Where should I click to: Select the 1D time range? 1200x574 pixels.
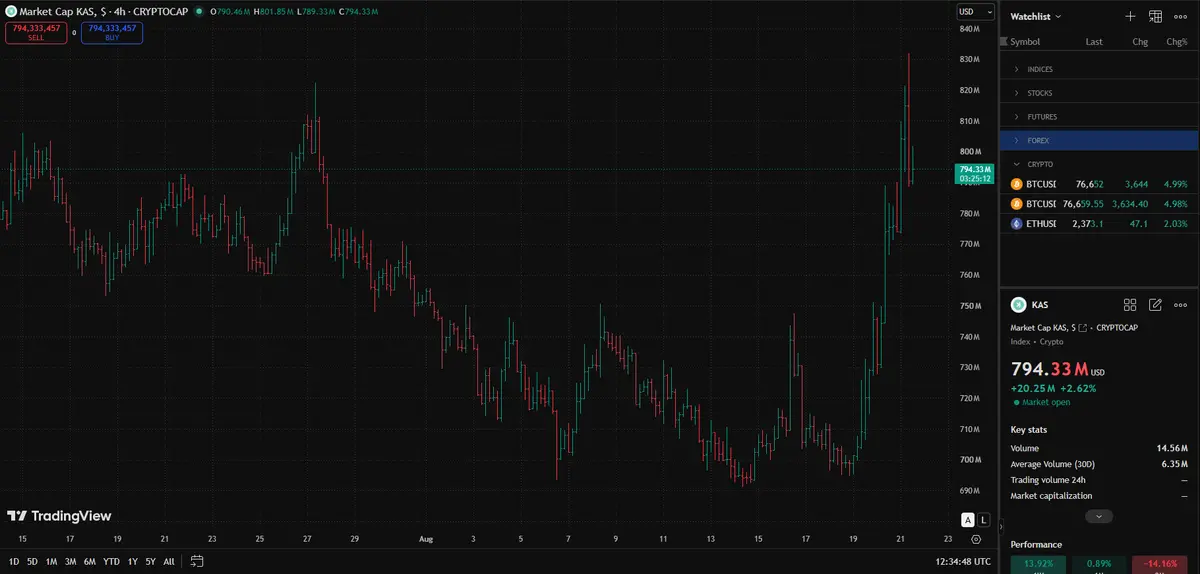(14, 561)
